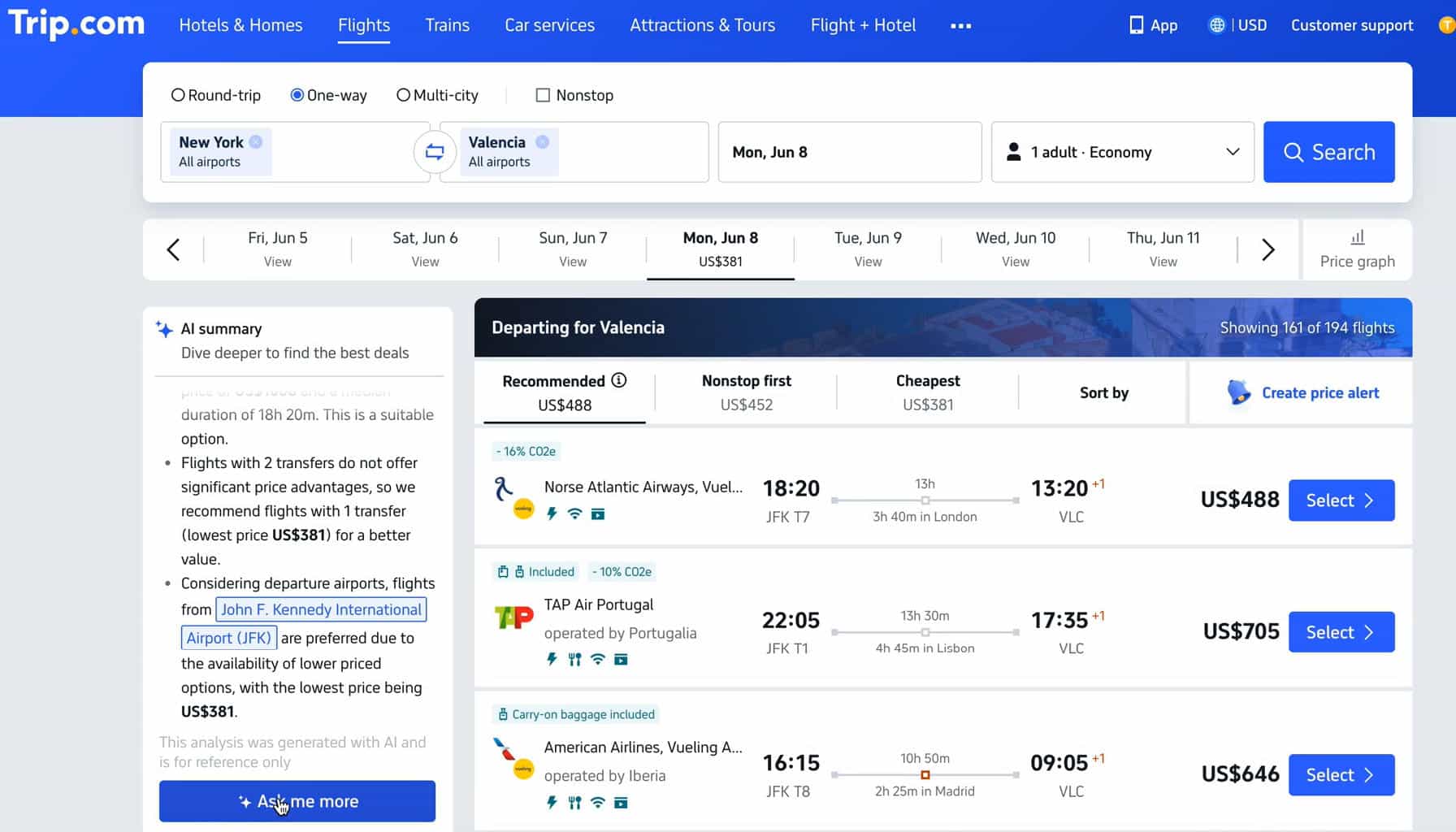Screen dimensions: 1456x832
Task: Select the US$646 American Airlines flight
Action: click(x=1341, y=775)
